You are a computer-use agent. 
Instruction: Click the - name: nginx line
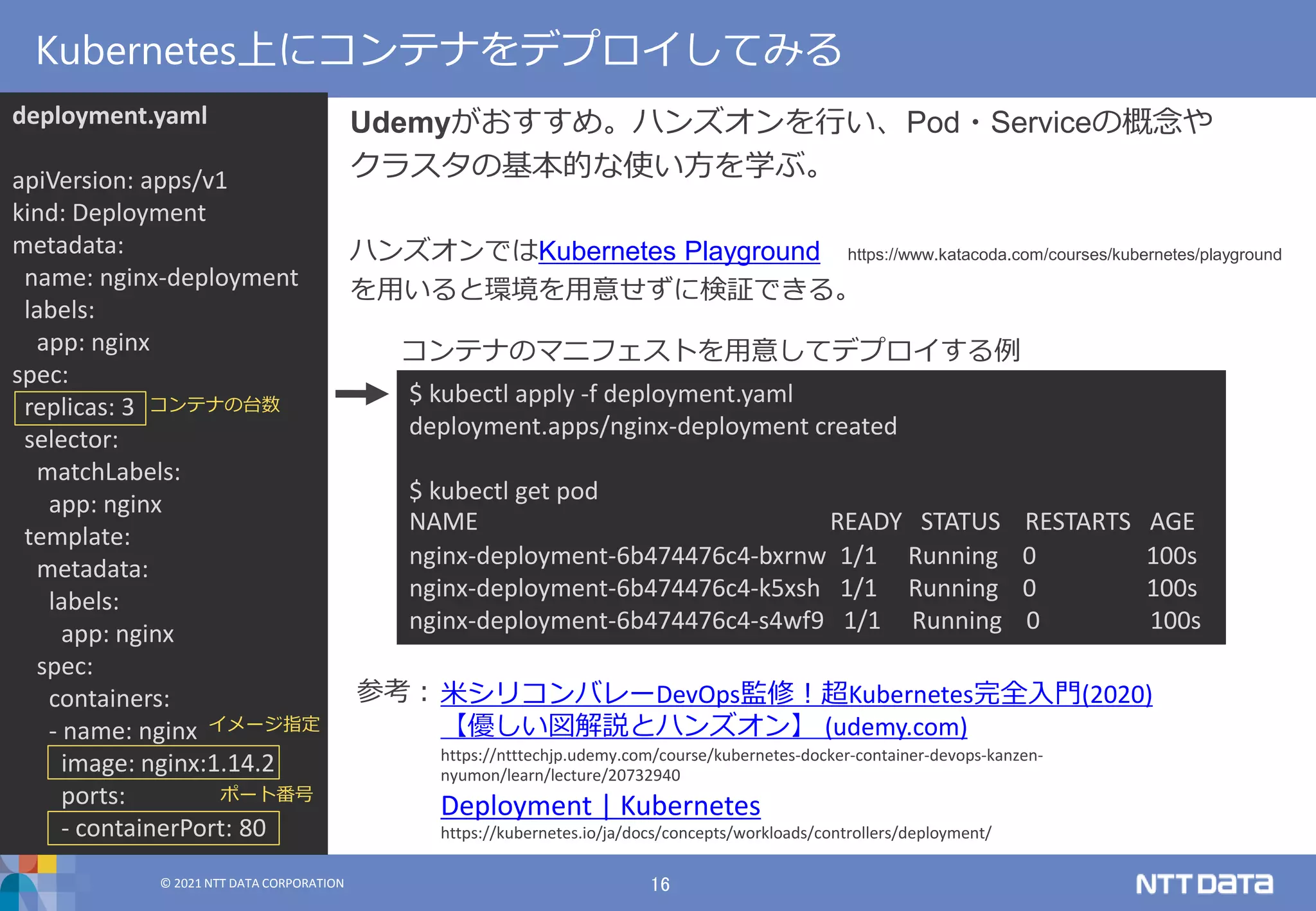(123, 731)
